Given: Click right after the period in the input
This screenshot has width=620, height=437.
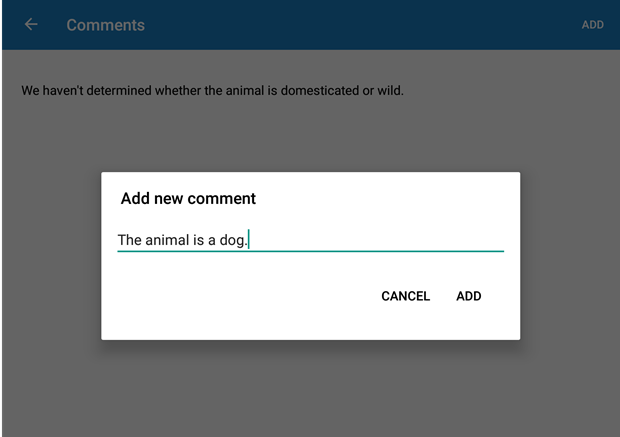Looking at the screenshot, I should coord(249,240).
